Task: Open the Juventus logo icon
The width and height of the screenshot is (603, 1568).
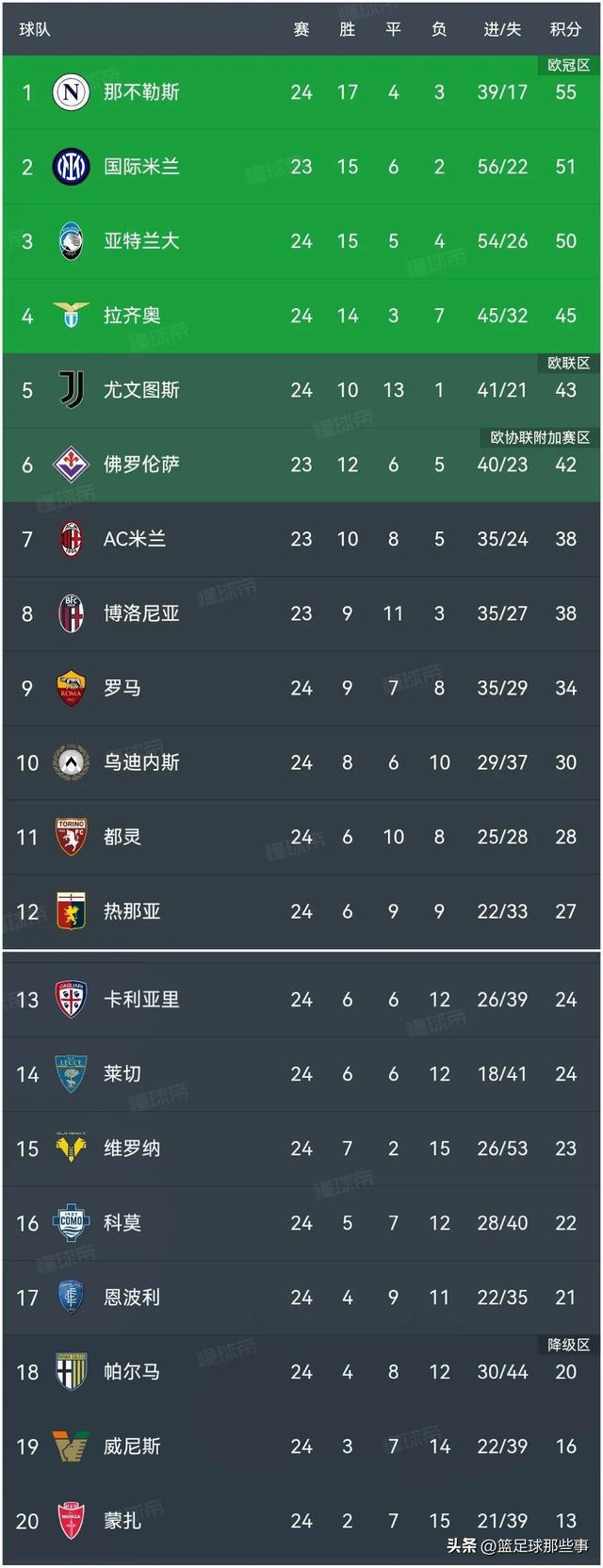Action: pyautogui.click(x=71, y=390)
